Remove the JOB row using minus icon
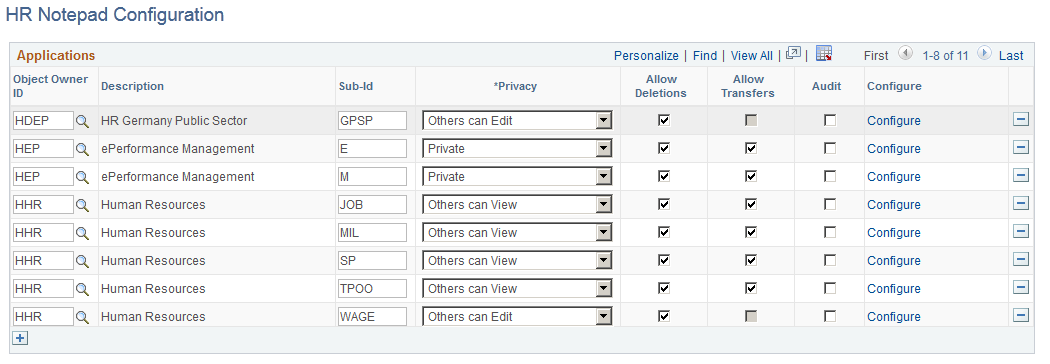The image size is (1050, 364). pos(1021,204)
